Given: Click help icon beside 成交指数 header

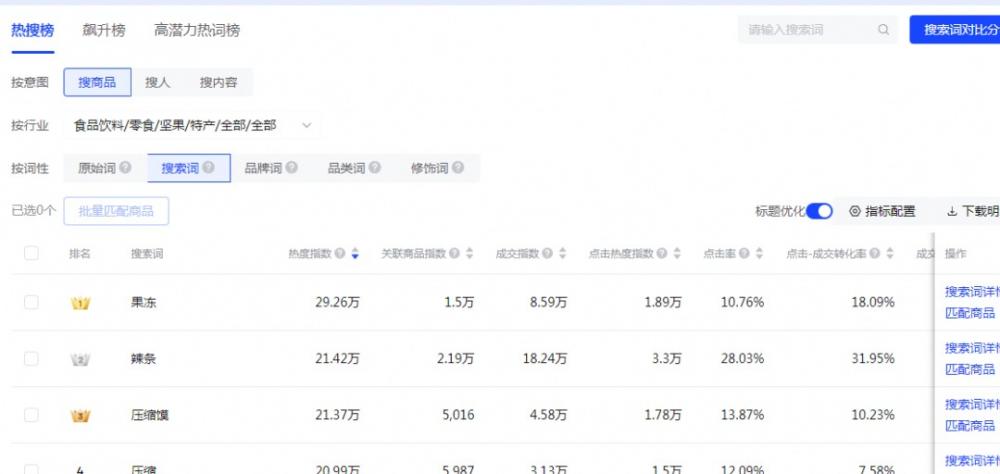Looking at the screenshot, I should (x=548, y=253).
